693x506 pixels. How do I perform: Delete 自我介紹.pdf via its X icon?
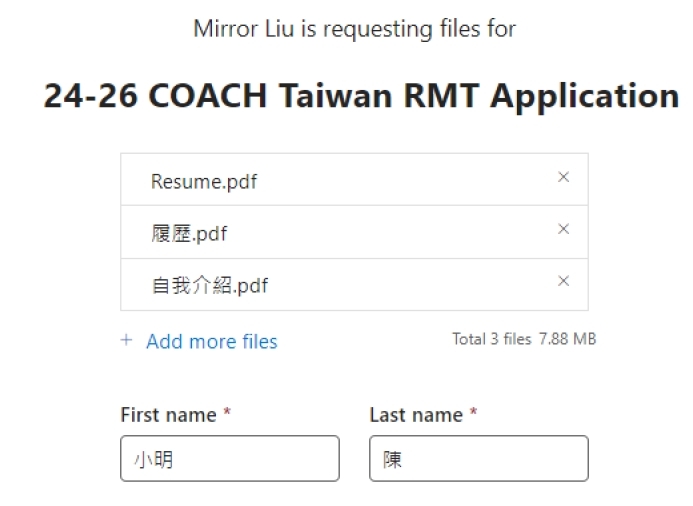tap(563, 281)
